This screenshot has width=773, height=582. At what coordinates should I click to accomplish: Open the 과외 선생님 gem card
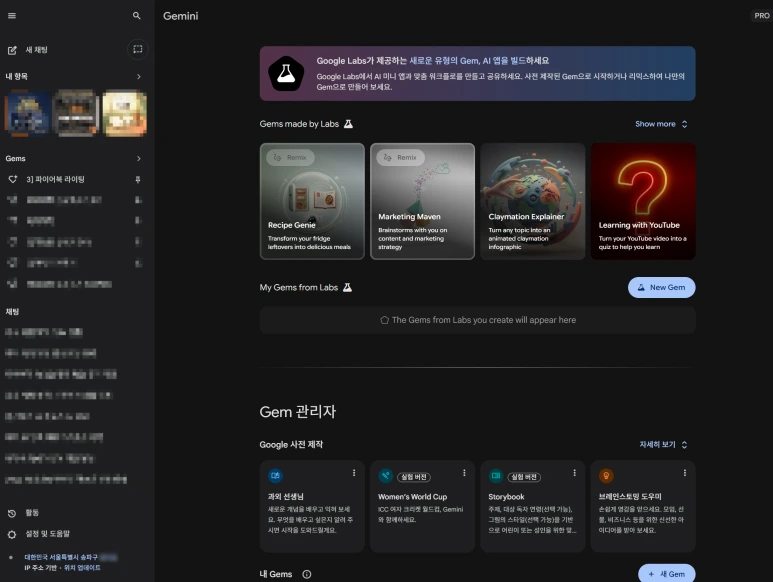[312, 506]
